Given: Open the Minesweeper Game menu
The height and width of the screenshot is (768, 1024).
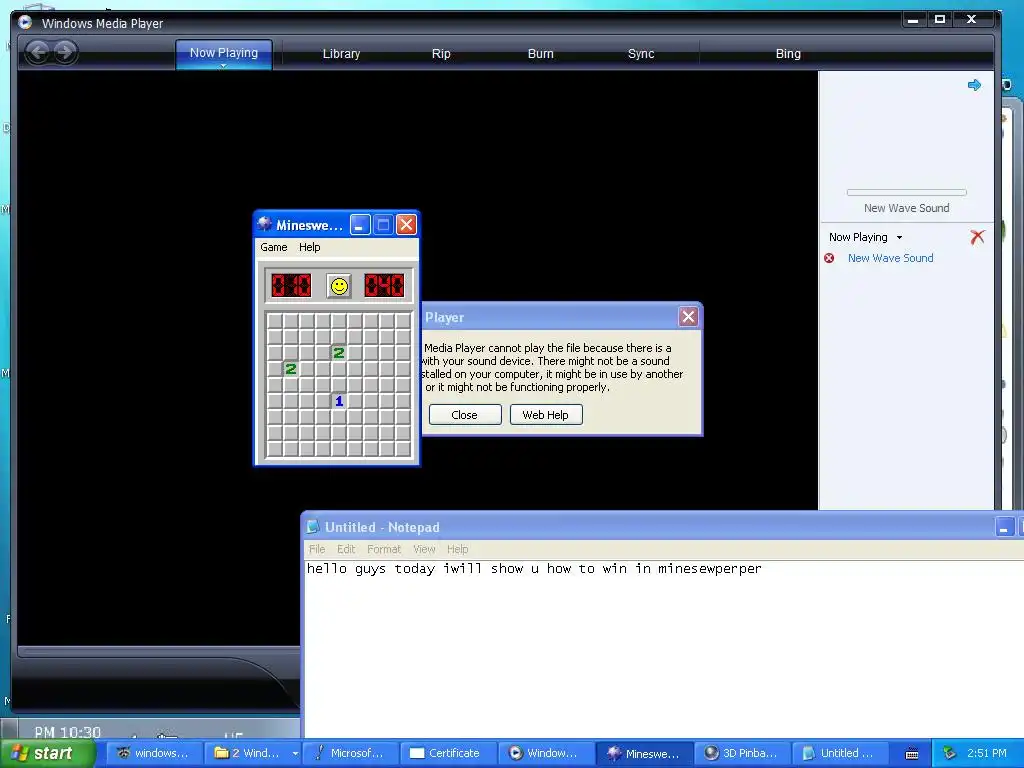Looking at the screenshot, I should [274, 247].
